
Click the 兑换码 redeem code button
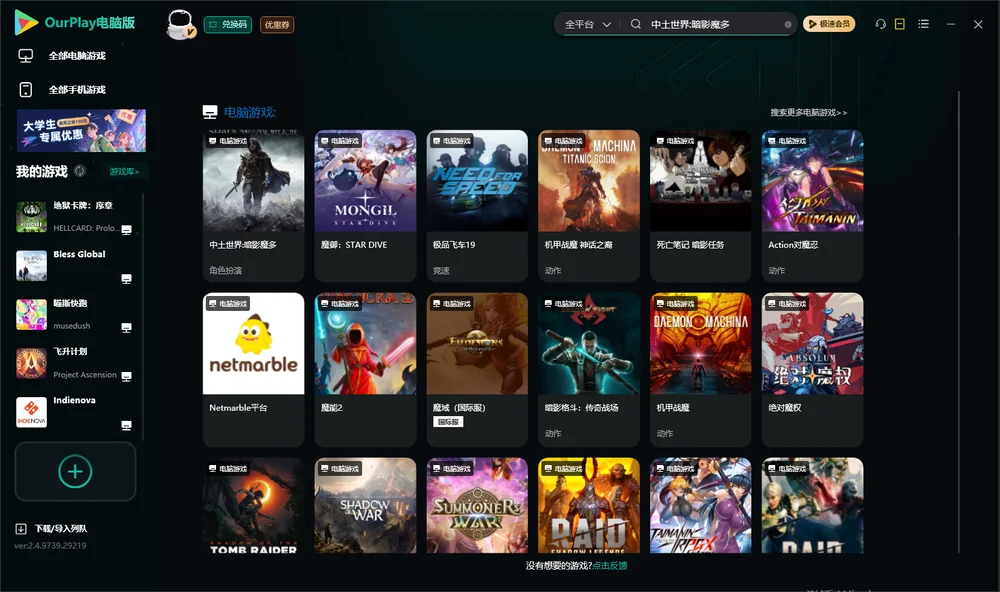click(228, 24)
